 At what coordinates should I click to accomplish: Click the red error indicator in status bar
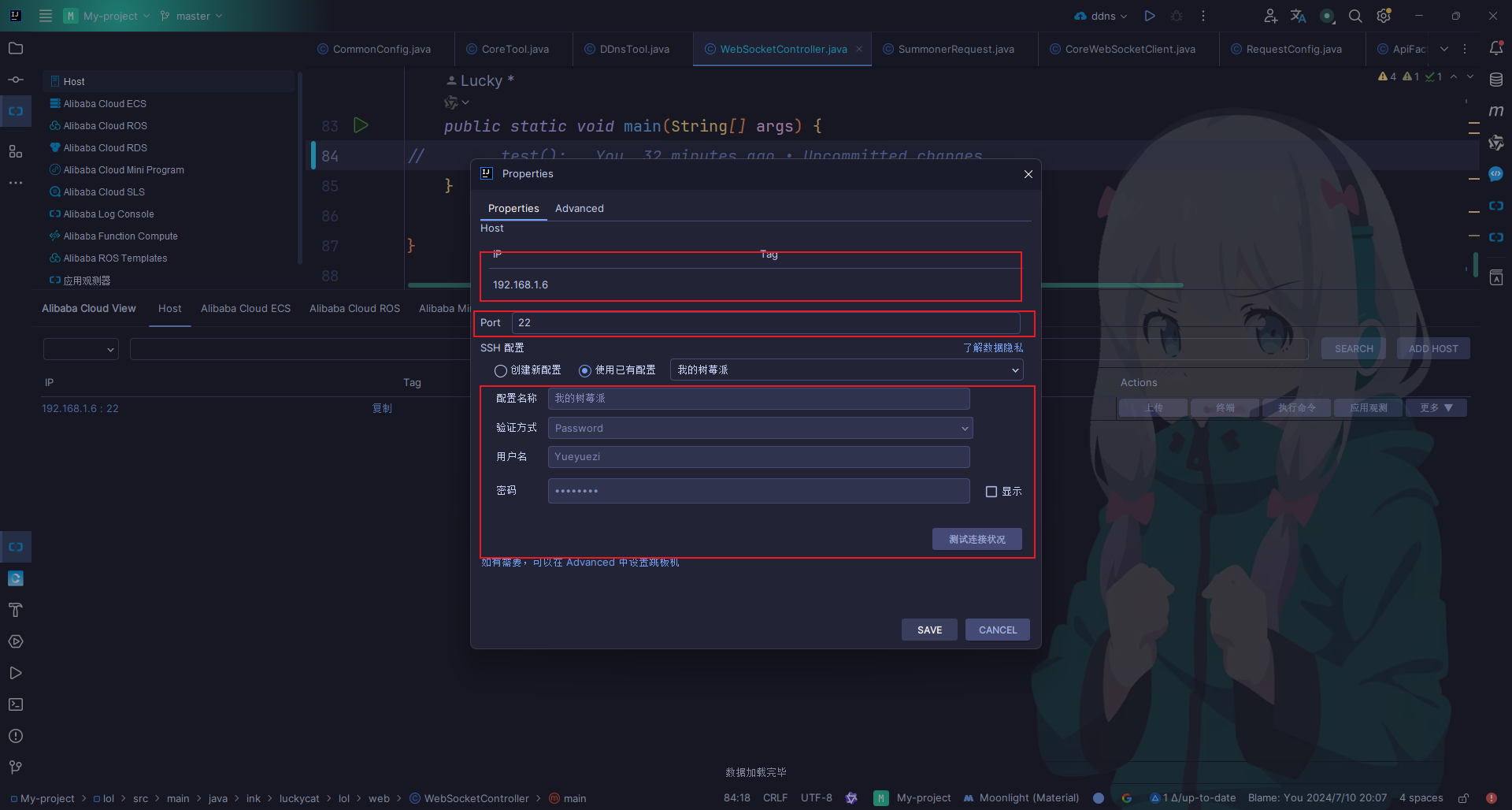[1492, 798]
